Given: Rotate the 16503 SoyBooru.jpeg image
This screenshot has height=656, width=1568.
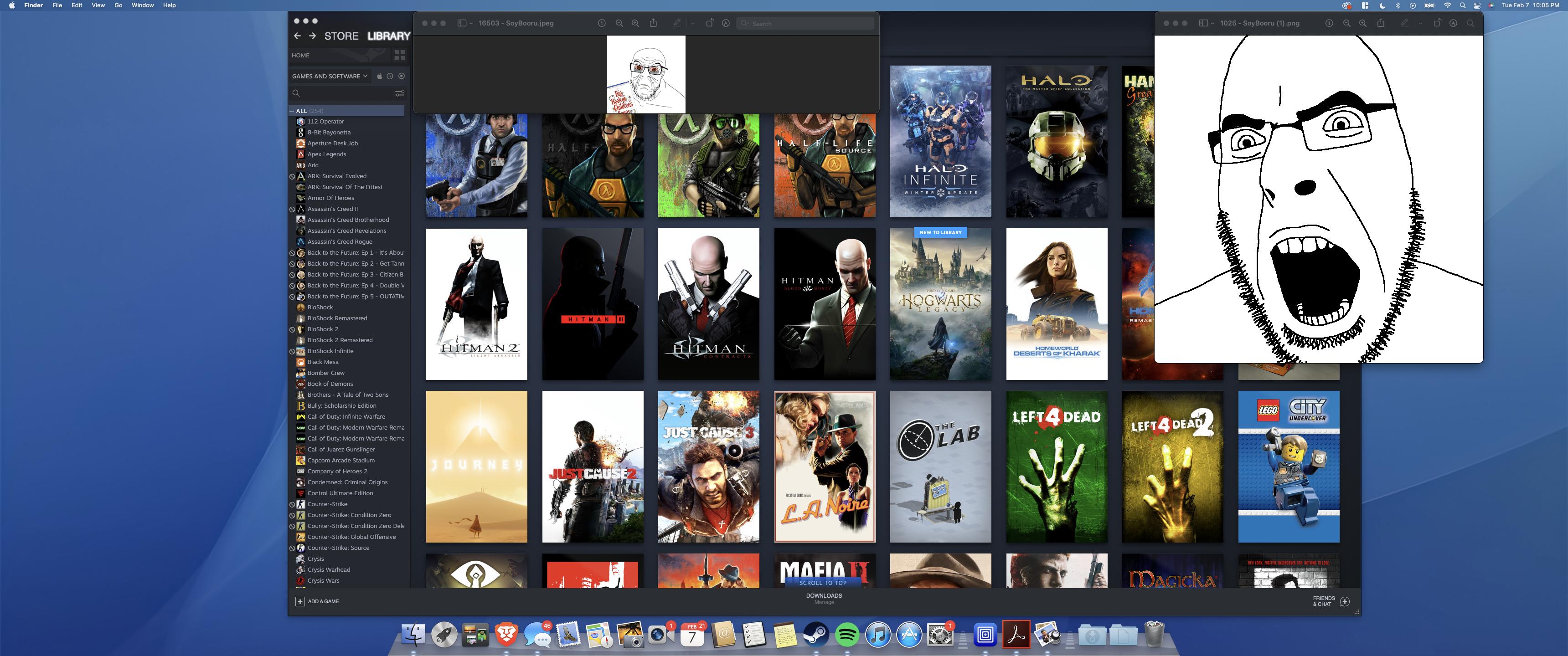Looking at the screenshot, I should point(709,23).
